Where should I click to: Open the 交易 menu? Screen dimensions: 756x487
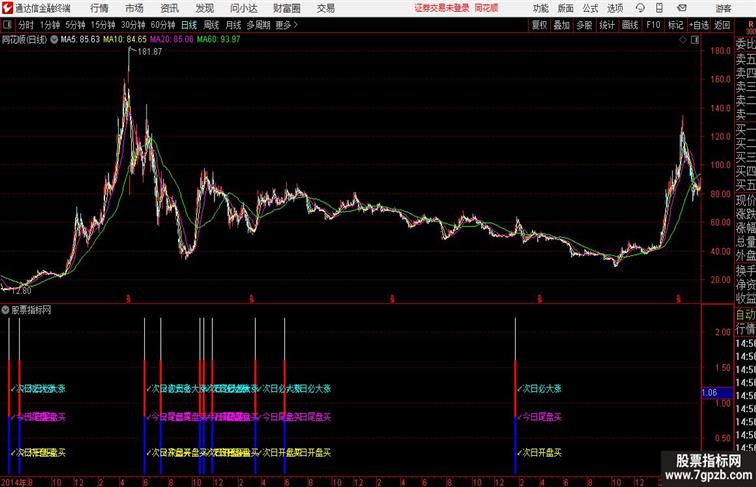point(325,8)
